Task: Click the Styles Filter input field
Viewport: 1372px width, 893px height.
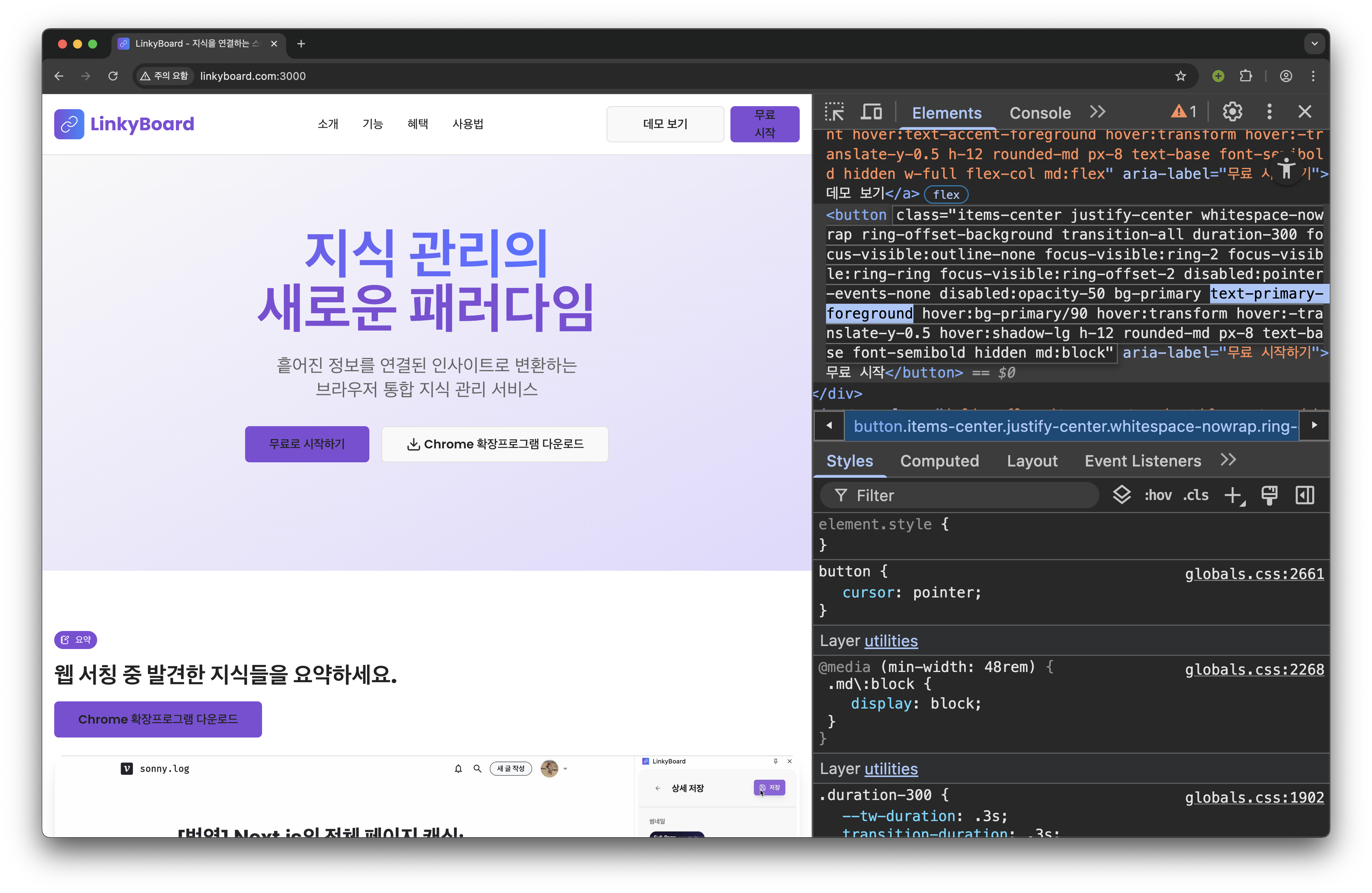Action: (968, 496)
